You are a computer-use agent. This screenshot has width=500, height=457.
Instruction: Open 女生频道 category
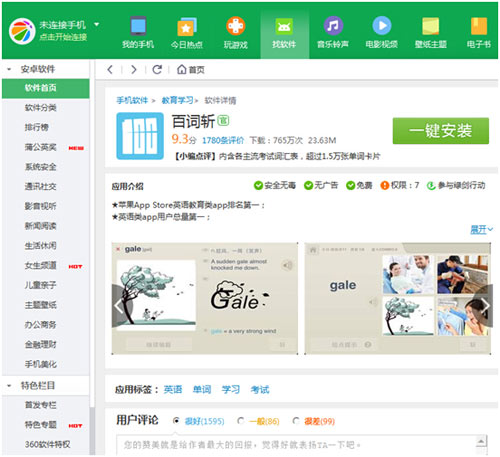tap(41, 265)
